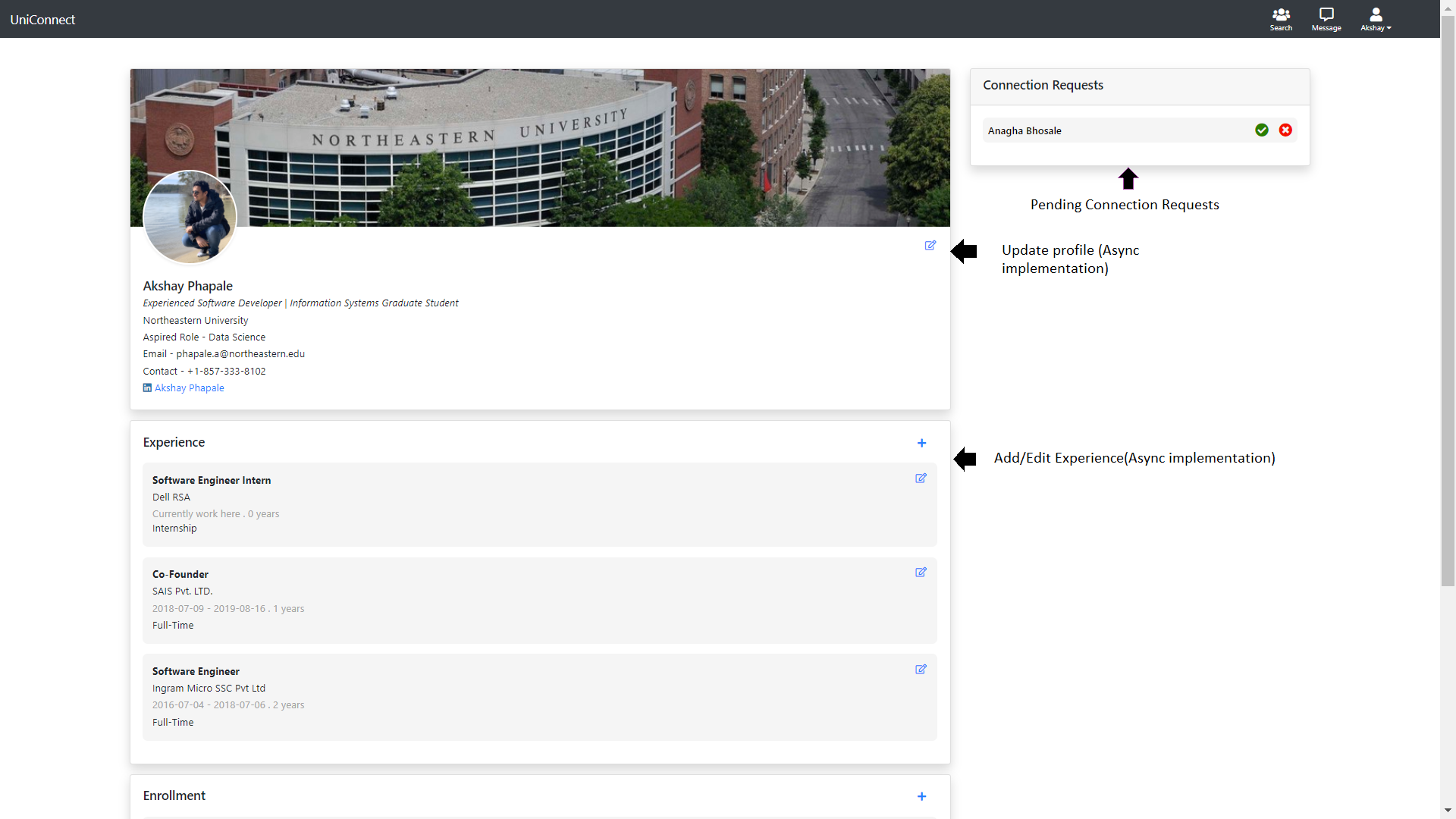This screenshot has width=1456, height=819.
Task: Select the Connection Requests panel header
Action: [x=1043, y=85]
